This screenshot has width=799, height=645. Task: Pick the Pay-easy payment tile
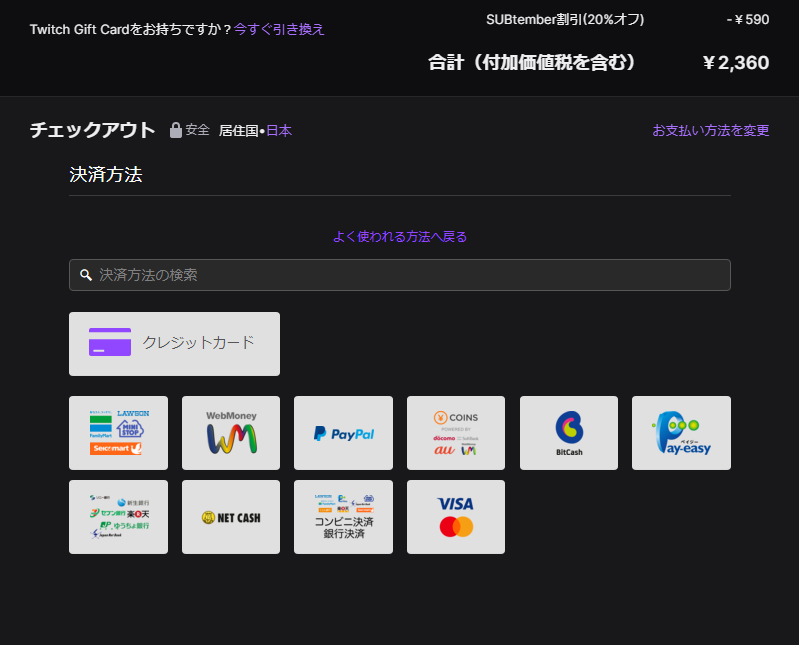[x=681, y=433]
